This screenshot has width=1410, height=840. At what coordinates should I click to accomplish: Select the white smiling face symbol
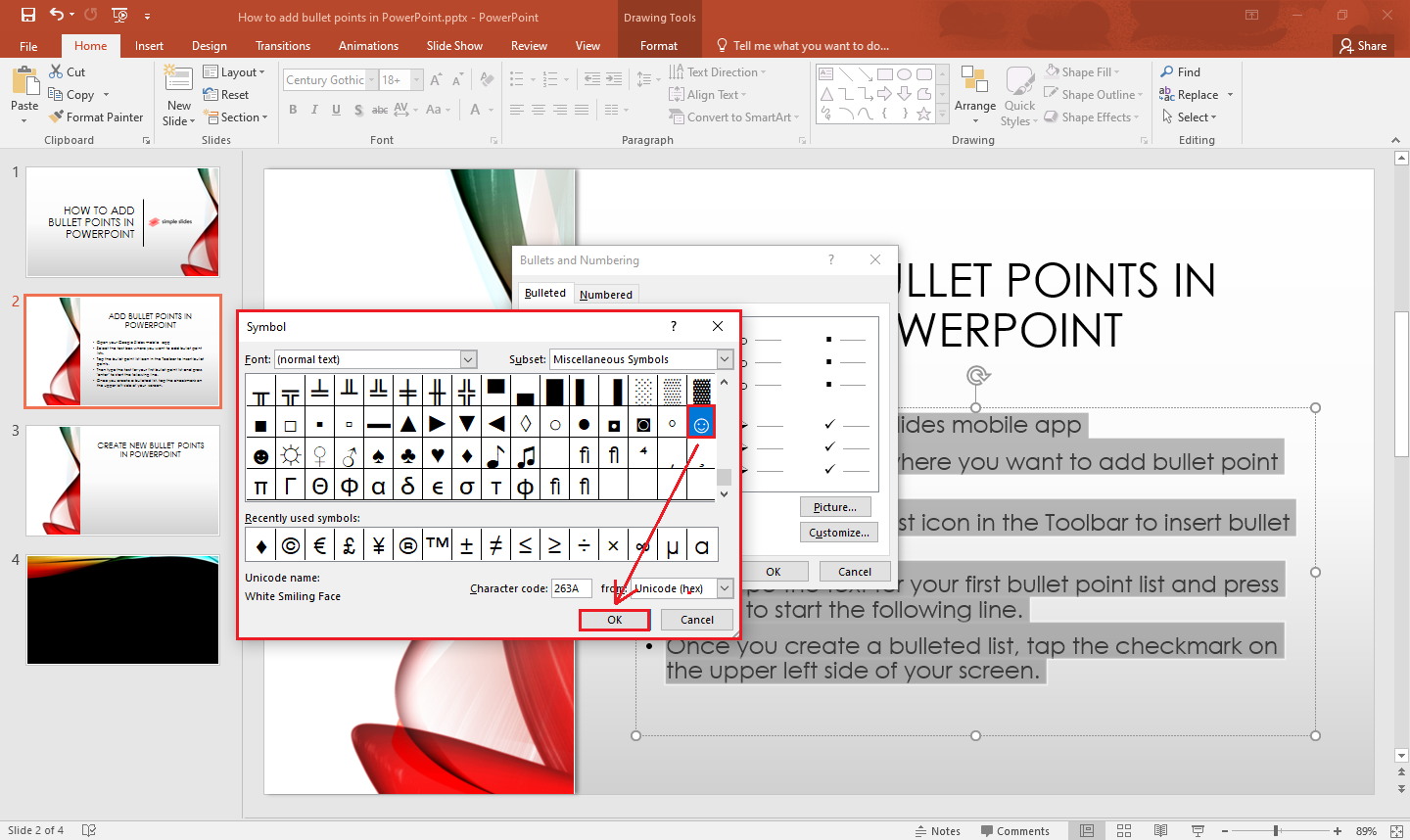pyautogui.click(x=701, y=424)
